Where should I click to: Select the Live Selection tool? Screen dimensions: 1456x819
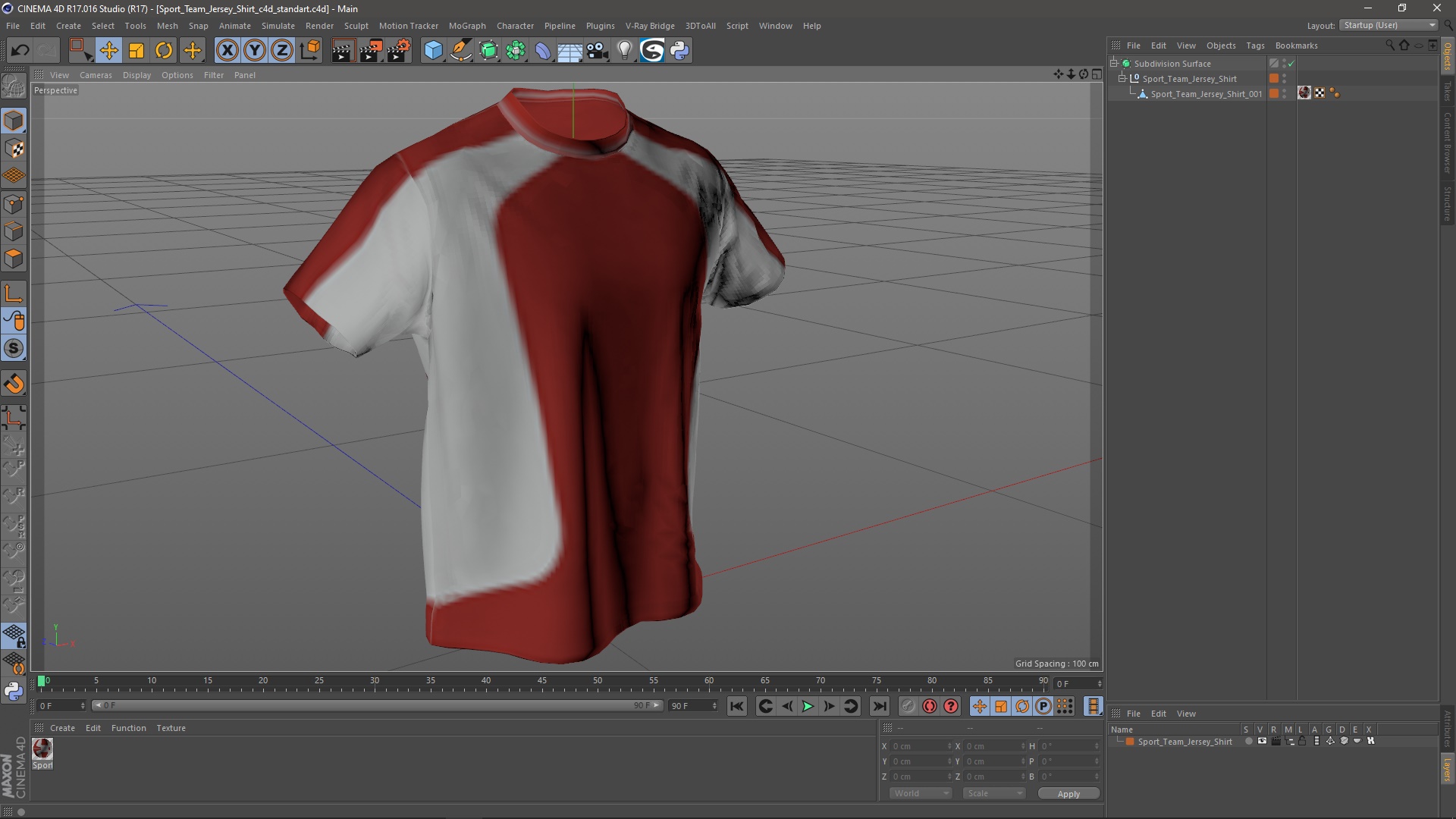tap(80, 51)
